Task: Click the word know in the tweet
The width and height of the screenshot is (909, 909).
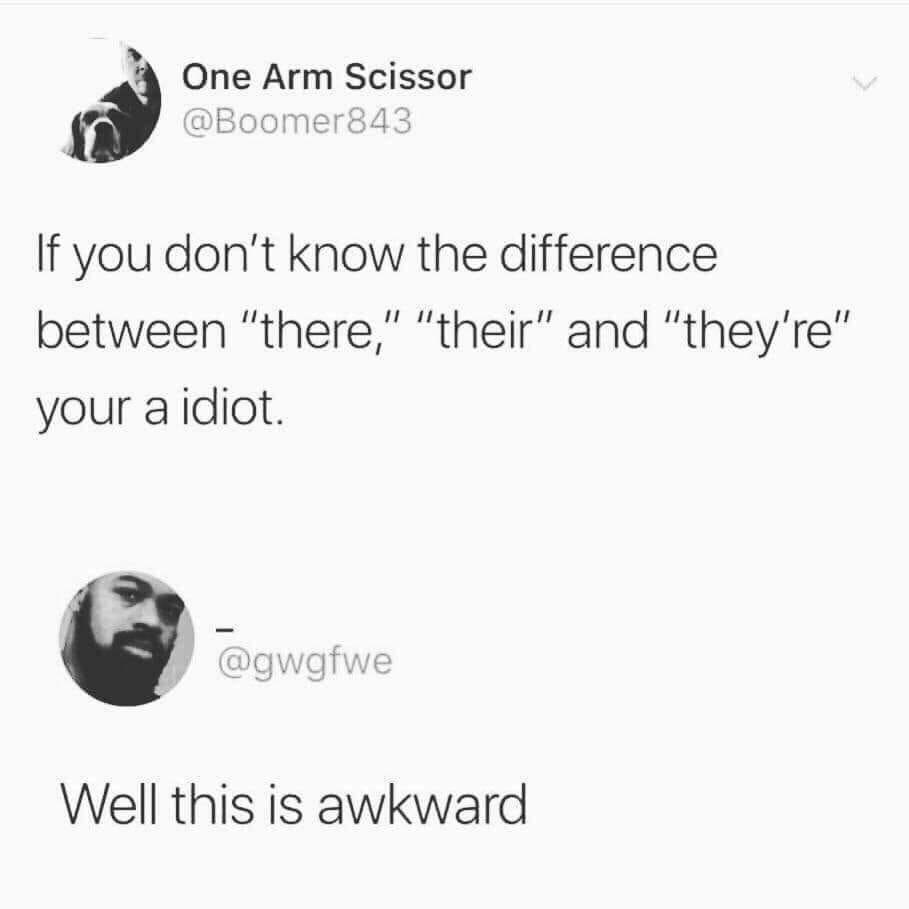Action: pyautogui.click(x=346, y=254)
